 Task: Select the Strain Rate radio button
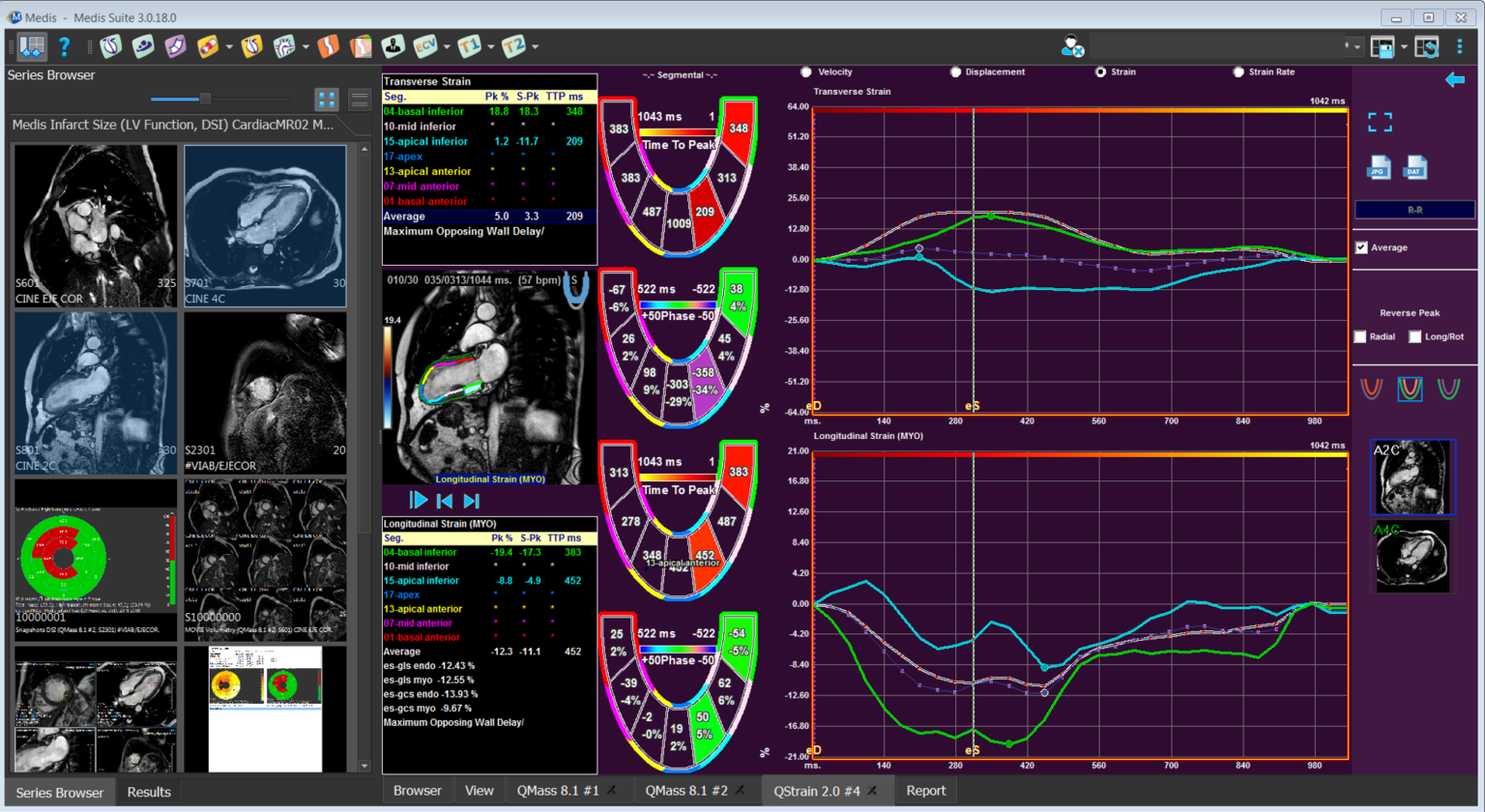tap(1238, 72)
